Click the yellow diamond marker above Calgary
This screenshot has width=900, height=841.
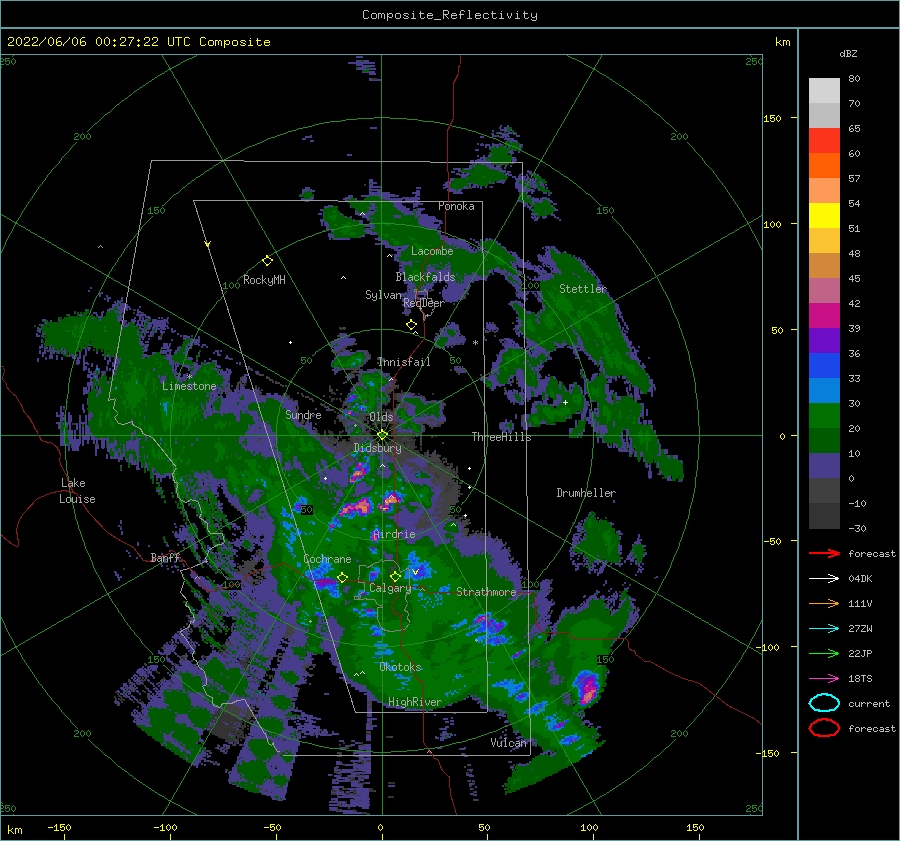pyautogui.click(x=395, y=576)
